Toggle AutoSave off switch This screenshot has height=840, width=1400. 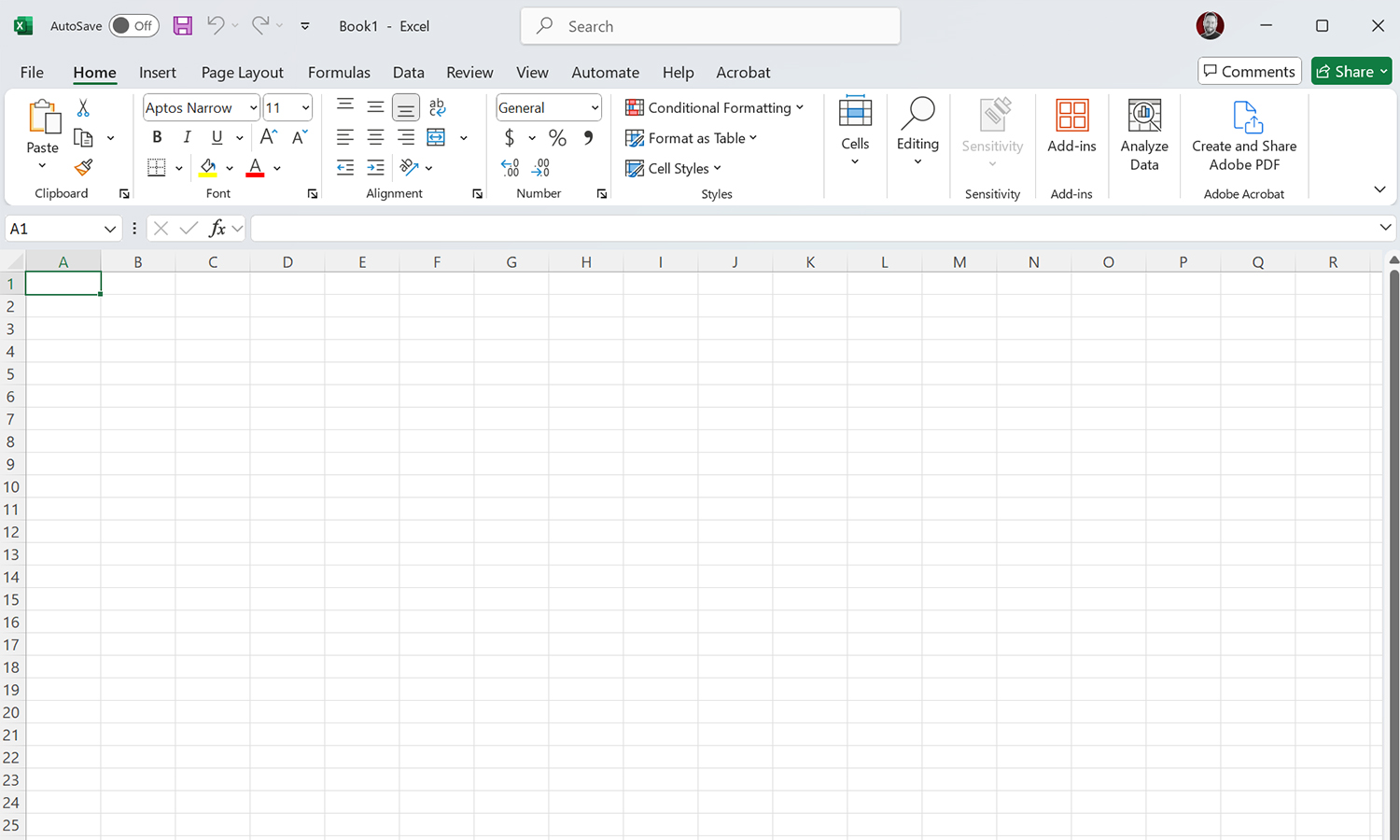pos(133,25)
